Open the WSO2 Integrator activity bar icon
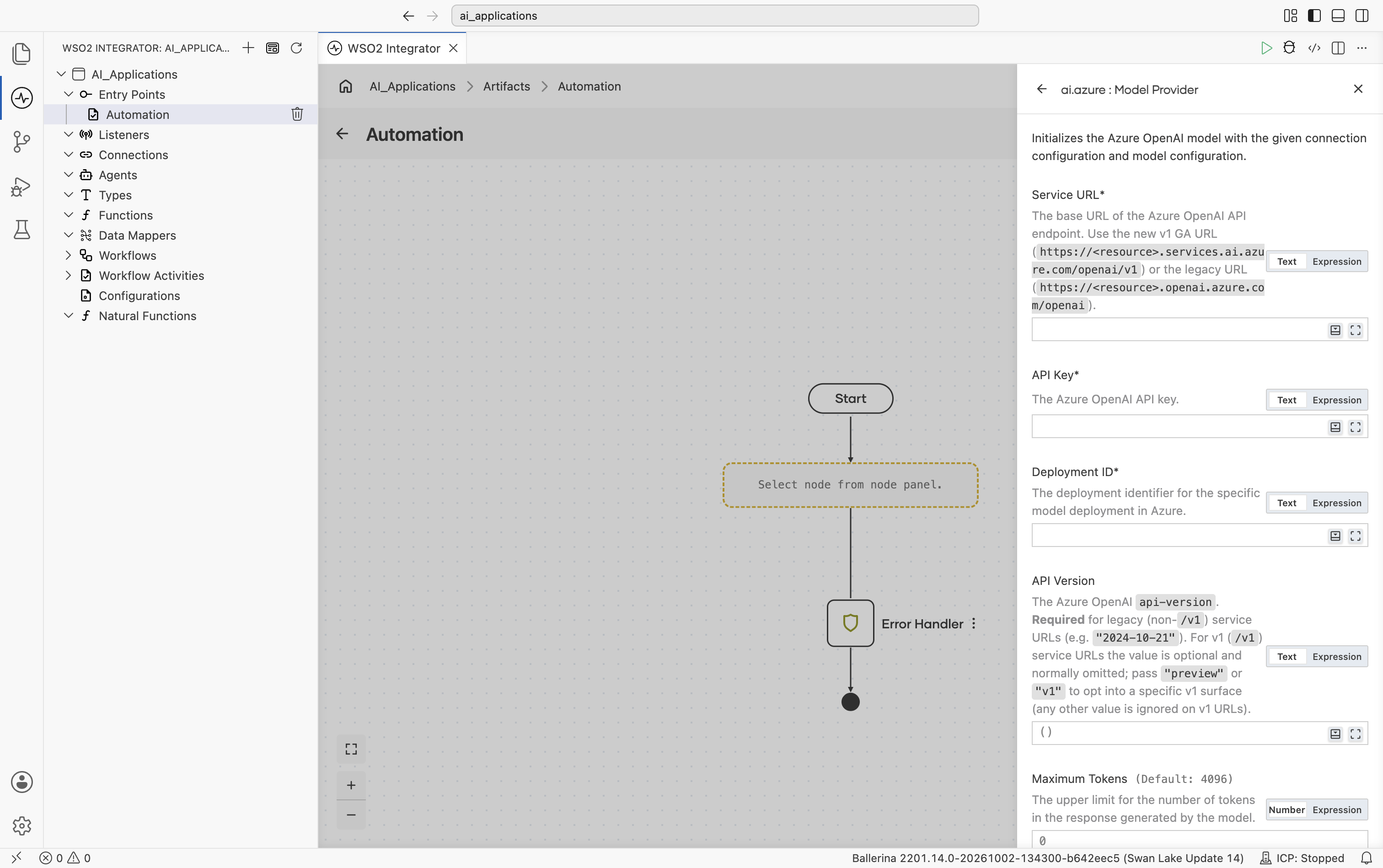The width and height of the screenshot is (1383, 868). [21, 97]
